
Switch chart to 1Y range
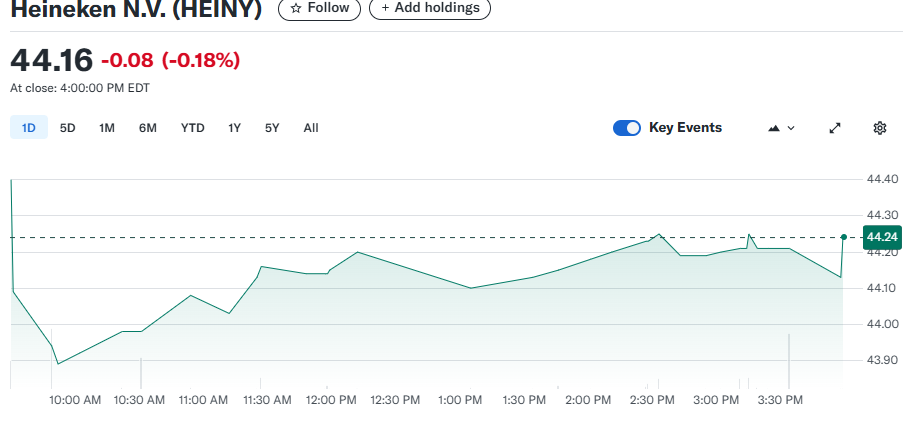coord(235,128)
